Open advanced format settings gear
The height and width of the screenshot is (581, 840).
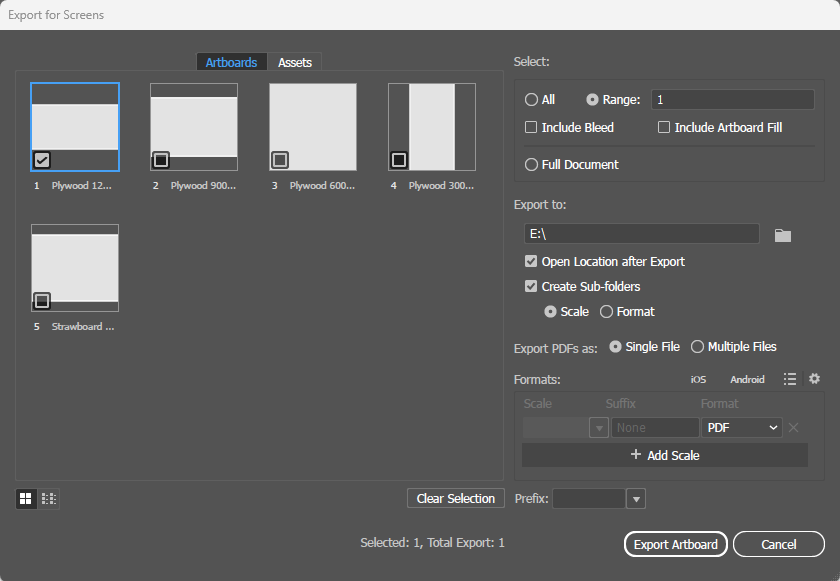tap(814, 379)
